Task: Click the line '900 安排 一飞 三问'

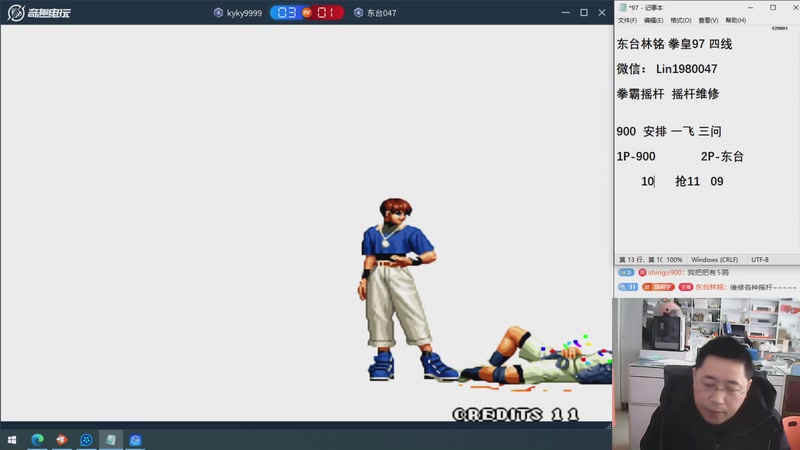Action: pyautogui.click(x=669, y=132)
